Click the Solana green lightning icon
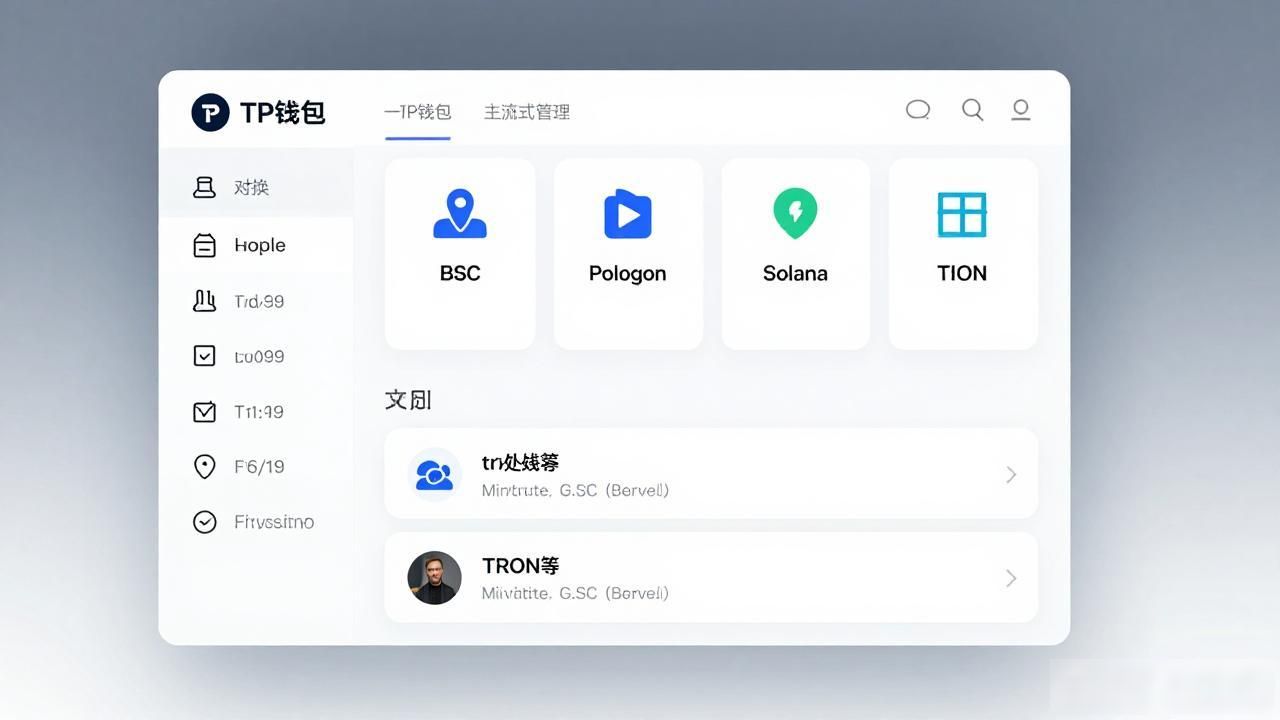Image resolution: width=1280 pixels, height=720 pixels. (795, 214)
